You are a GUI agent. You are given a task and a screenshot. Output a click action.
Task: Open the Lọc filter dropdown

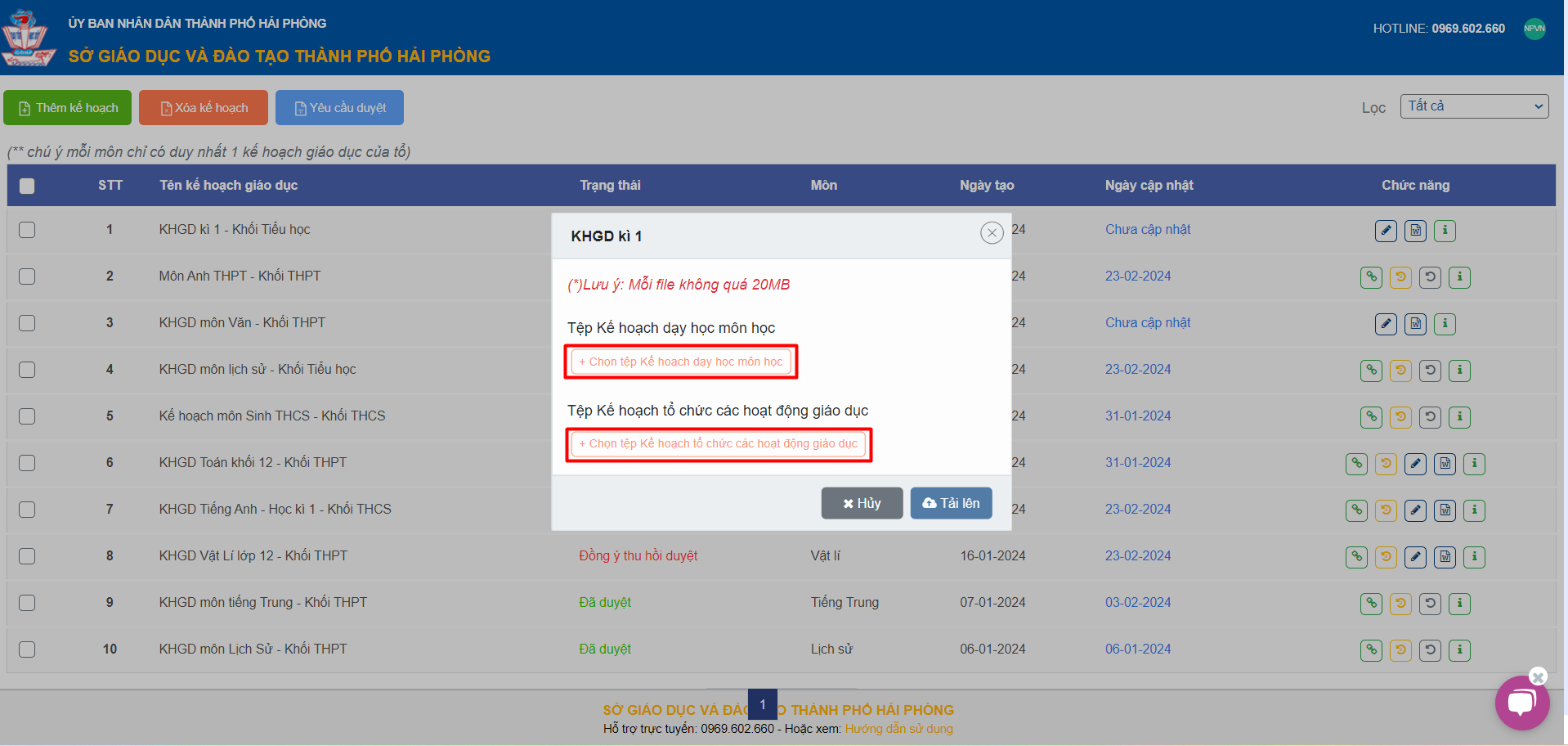tap(1474, 106)
